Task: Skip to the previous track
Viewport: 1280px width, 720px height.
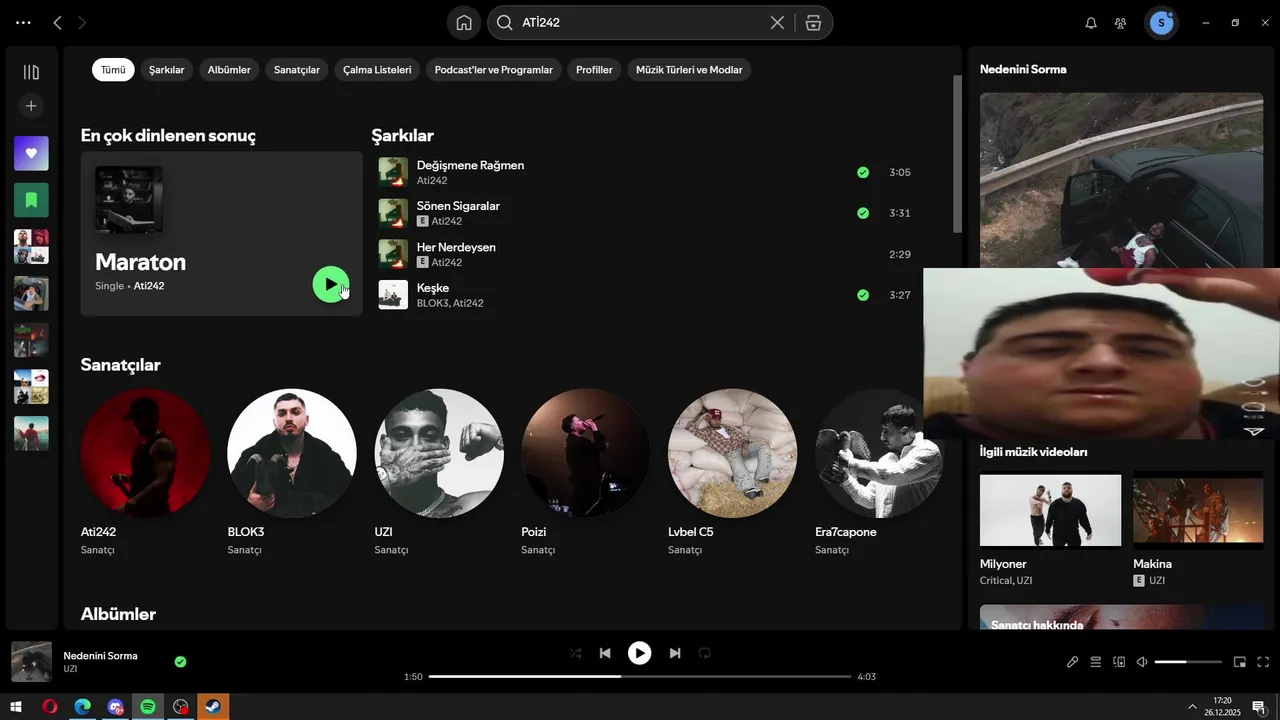Action: pos(605,653)
